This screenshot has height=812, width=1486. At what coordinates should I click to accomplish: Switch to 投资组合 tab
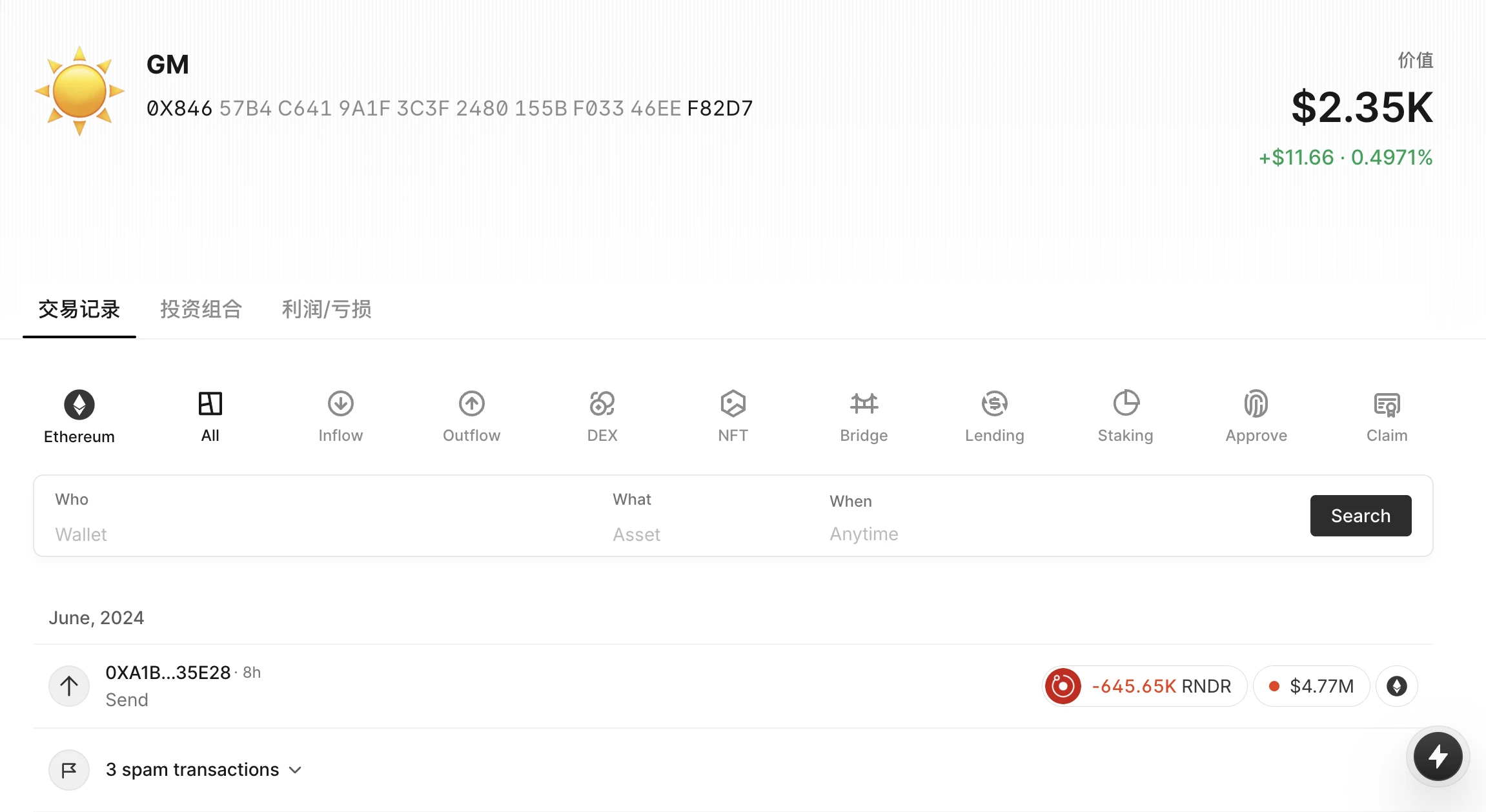(200, 308)
